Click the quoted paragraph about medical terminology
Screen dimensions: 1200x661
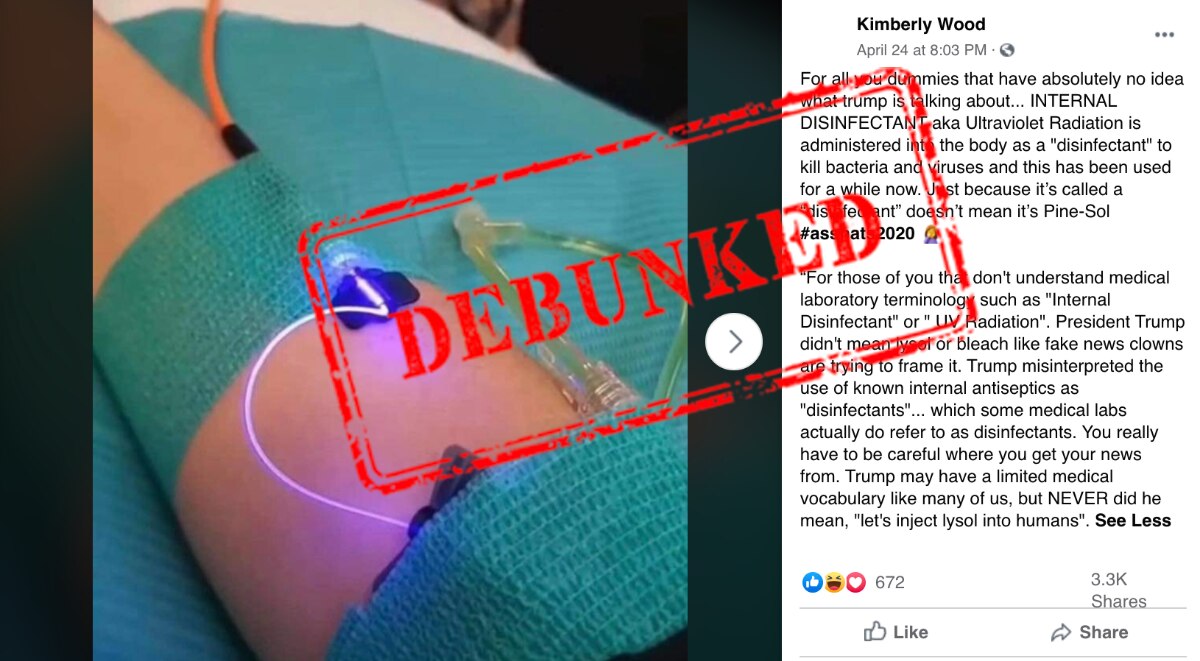pos(992,399)
